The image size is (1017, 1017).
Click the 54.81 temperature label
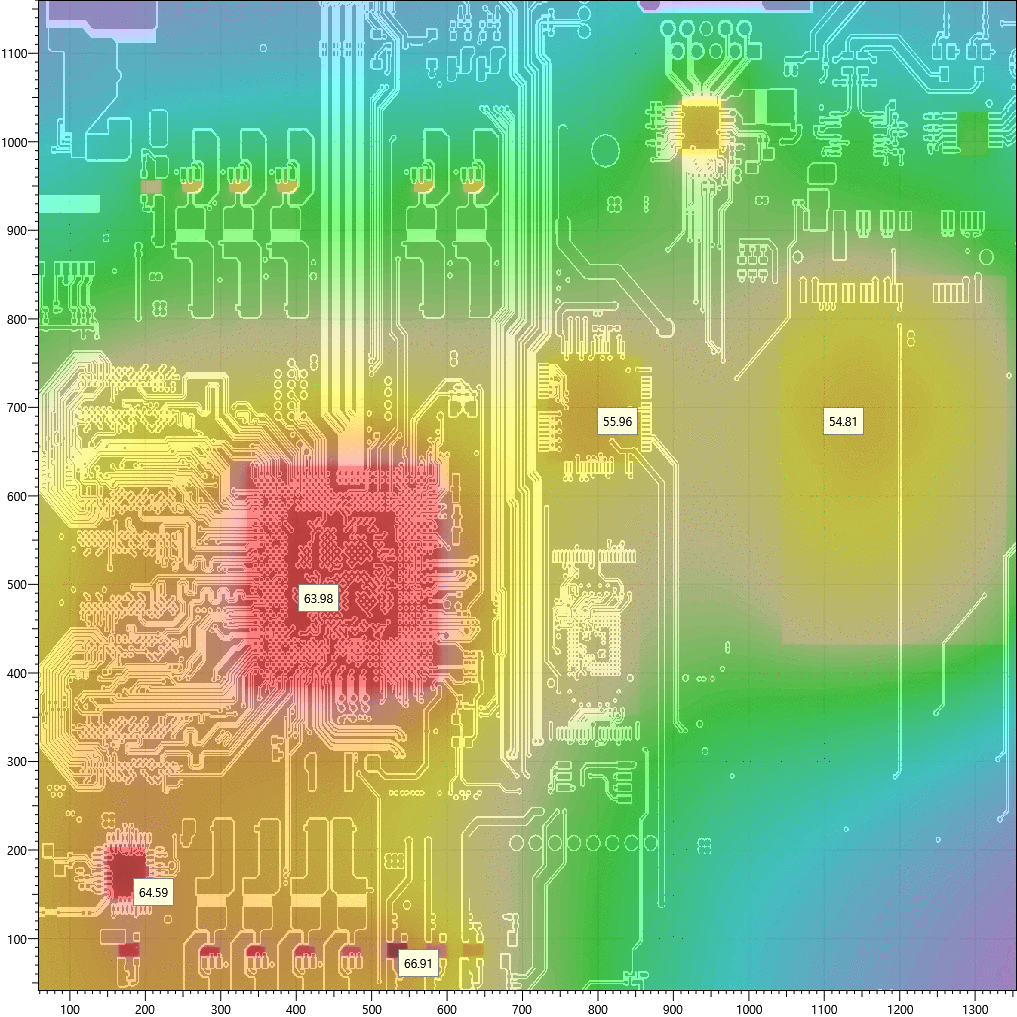coord(843,422)
